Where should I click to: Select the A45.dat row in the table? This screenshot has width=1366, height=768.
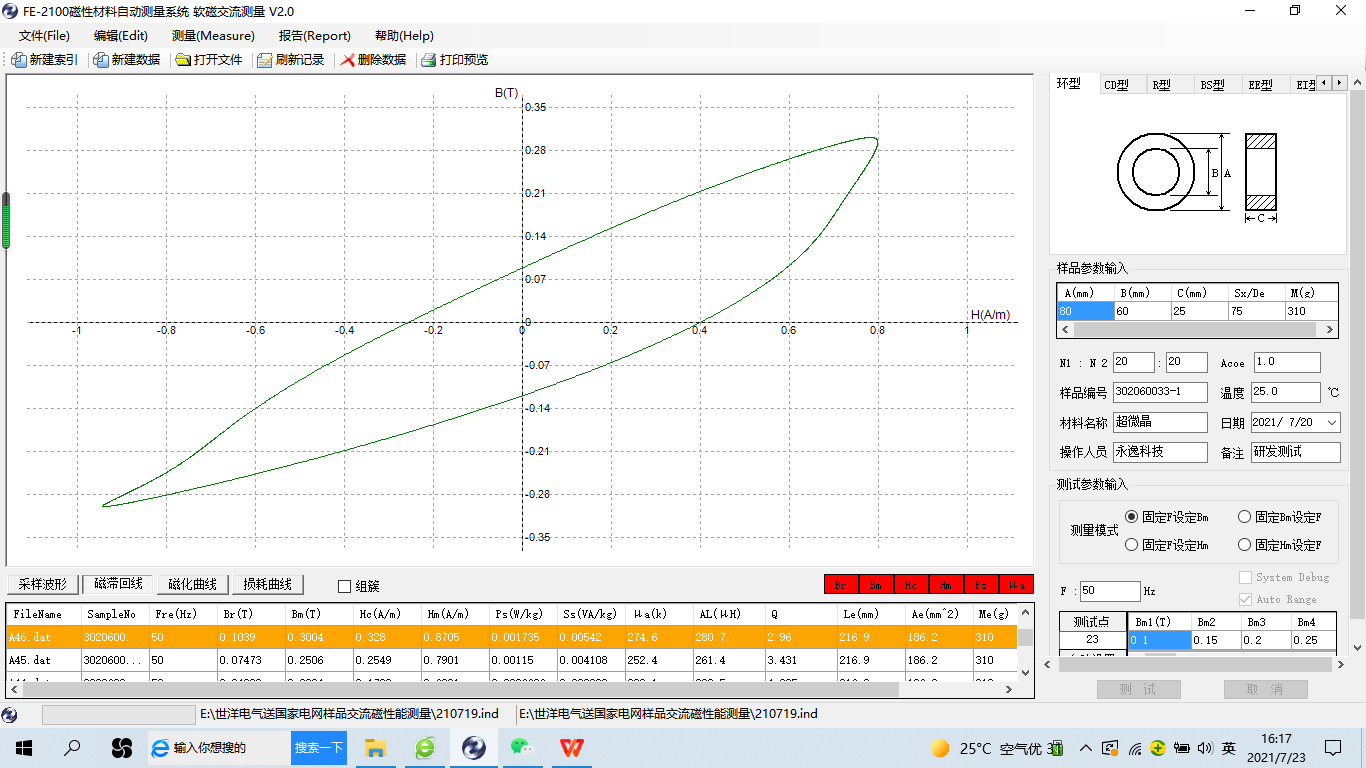tap(512, 660)
